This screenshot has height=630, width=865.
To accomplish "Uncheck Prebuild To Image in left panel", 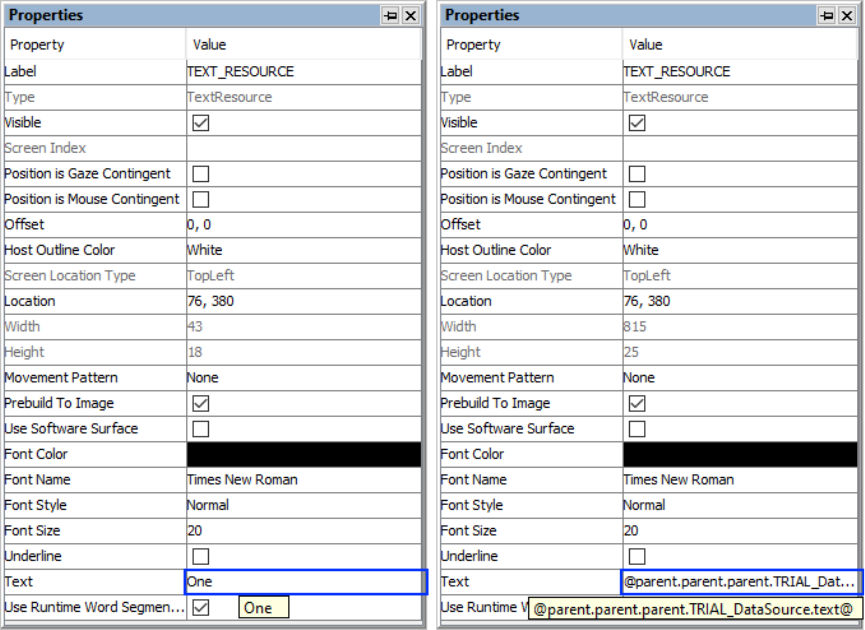I will pyautogui.click(x=201, y=403).
